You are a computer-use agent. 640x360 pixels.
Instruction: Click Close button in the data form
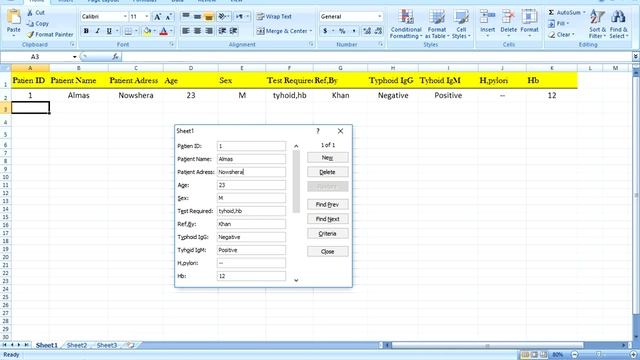(x=328, y=252)
